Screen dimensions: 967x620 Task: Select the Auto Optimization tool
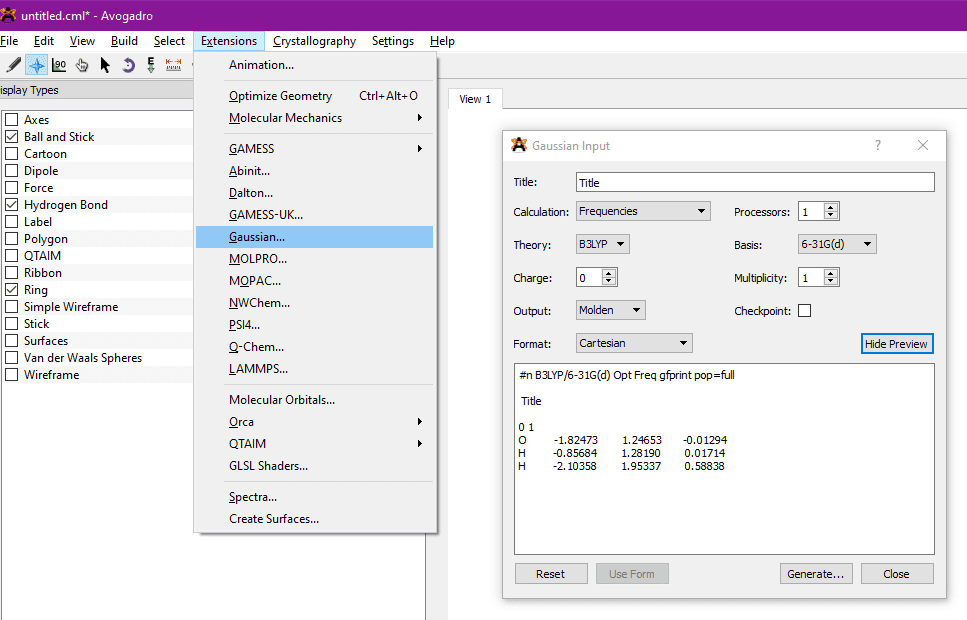[151, 65]
